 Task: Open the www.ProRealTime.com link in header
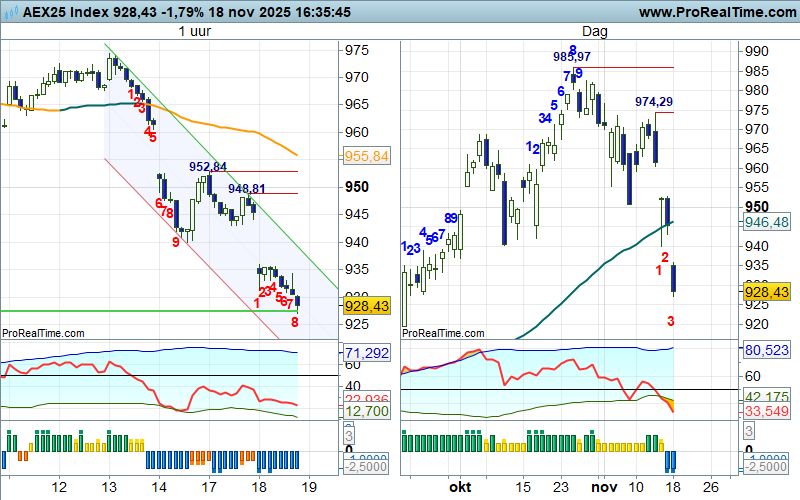tap(717, 12)
